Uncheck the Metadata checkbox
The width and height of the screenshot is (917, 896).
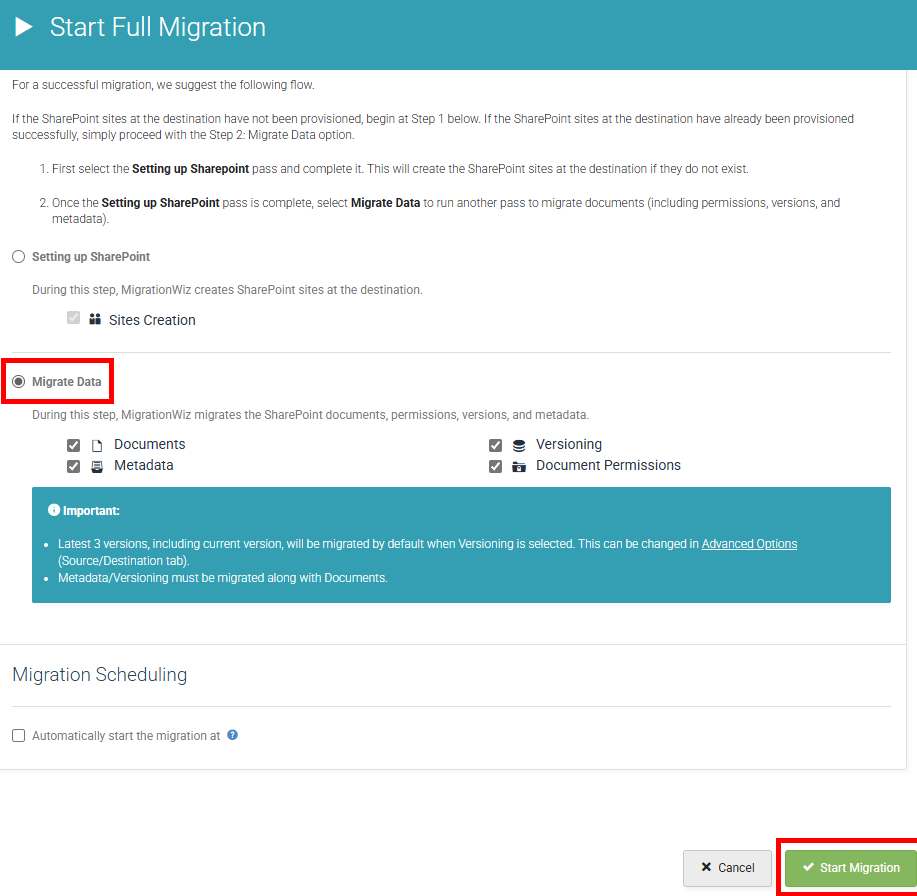pyautogui.click(x=73, y=467)
